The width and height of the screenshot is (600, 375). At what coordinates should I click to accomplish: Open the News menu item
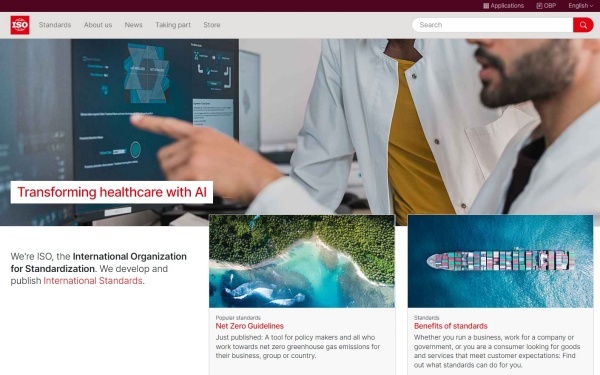tap(133, 25)
